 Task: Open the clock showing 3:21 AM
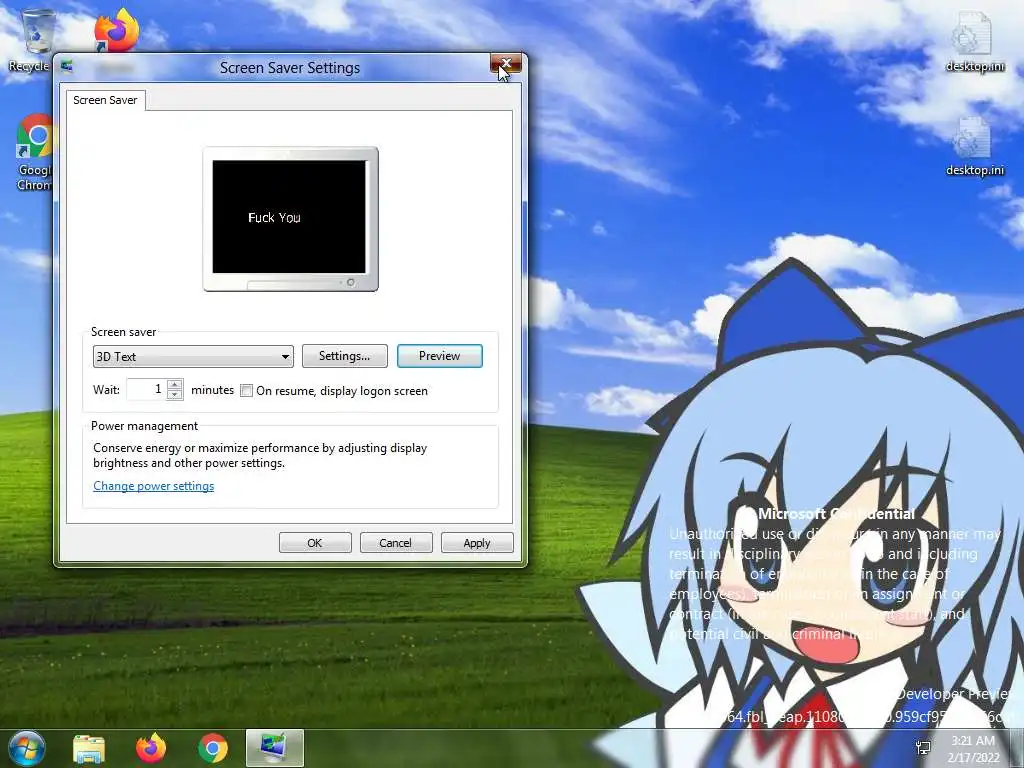pyautogui.click(x=973, y=748)
